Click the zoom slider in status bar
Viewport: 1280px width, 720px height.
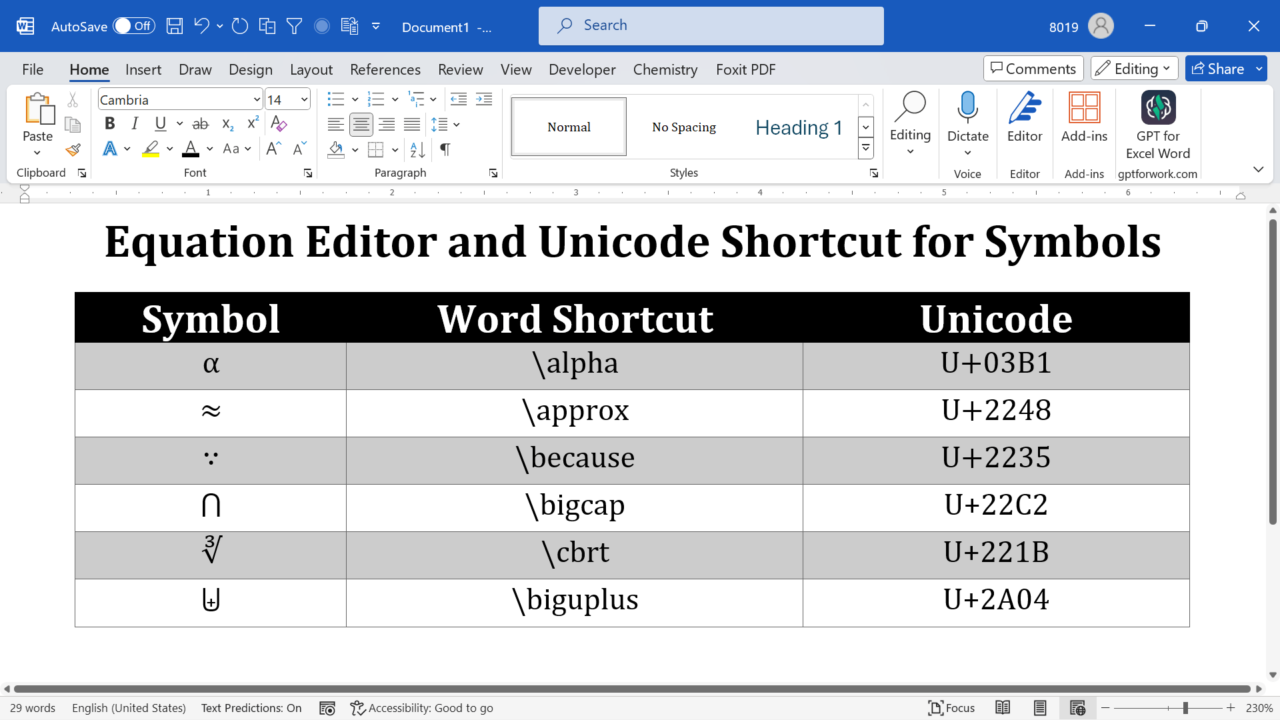(x=1185, y=708)
